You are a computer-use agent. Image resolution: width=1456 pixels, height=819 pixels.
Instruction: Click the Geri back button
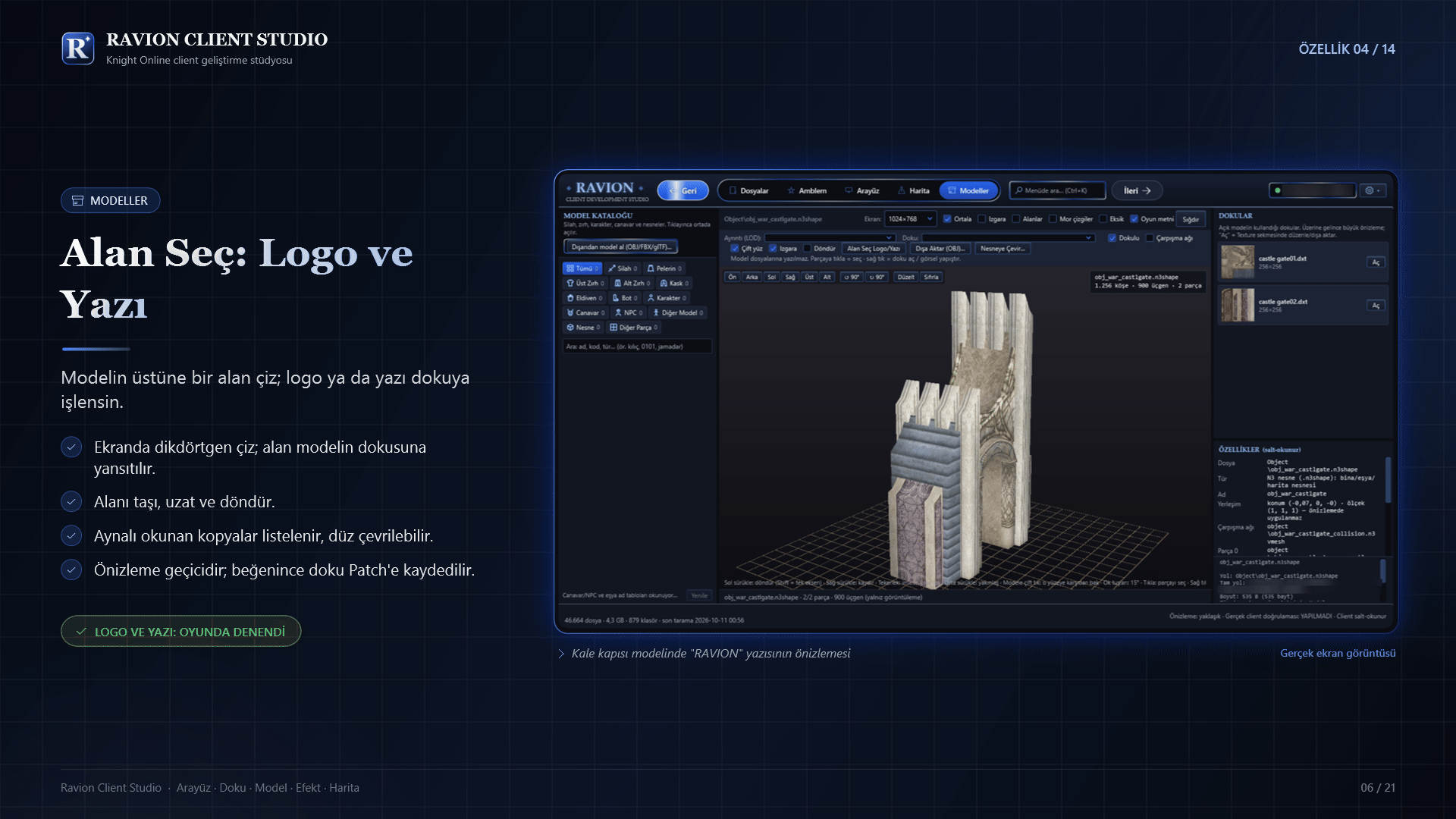(683, 191)
